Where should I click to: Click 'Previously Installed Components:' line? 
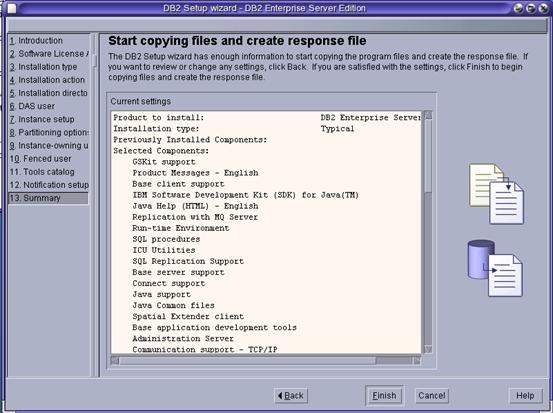click(x=190, y=140)
